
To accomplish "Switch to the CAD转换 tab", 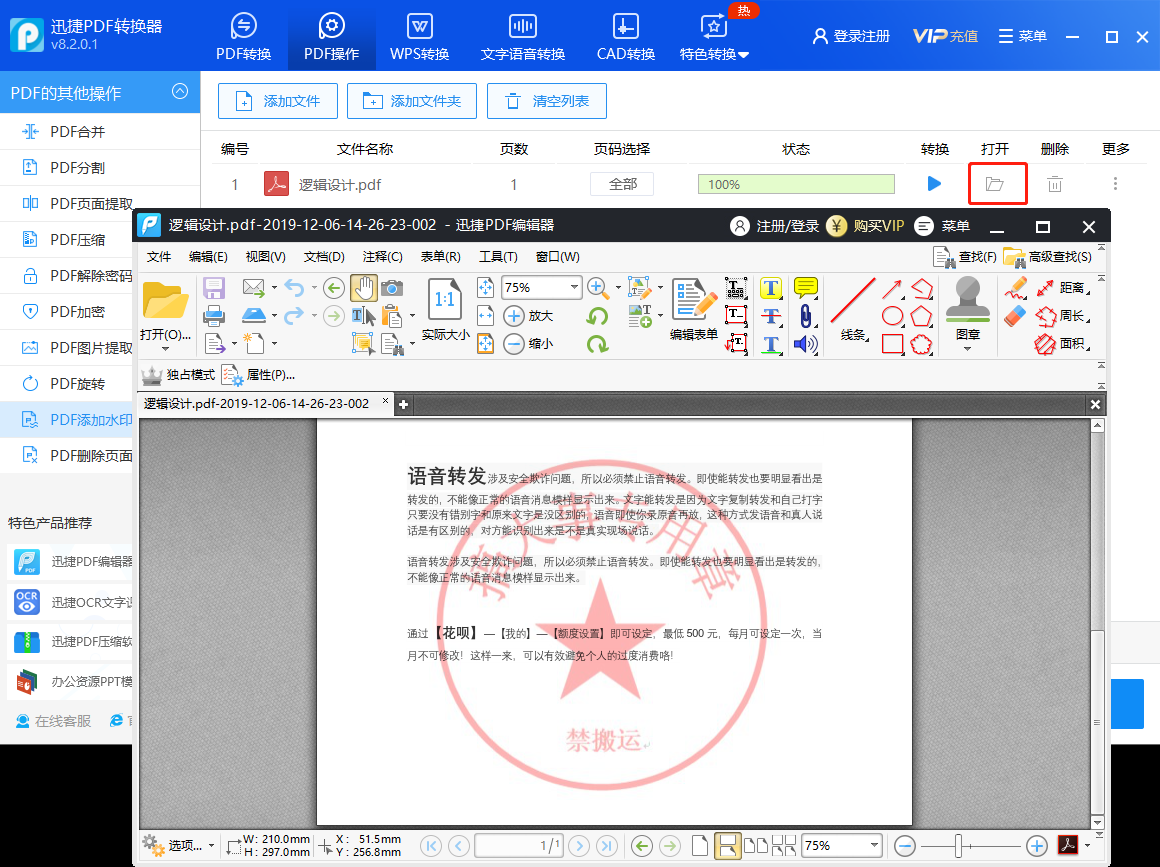I will (x=626, y=37).
